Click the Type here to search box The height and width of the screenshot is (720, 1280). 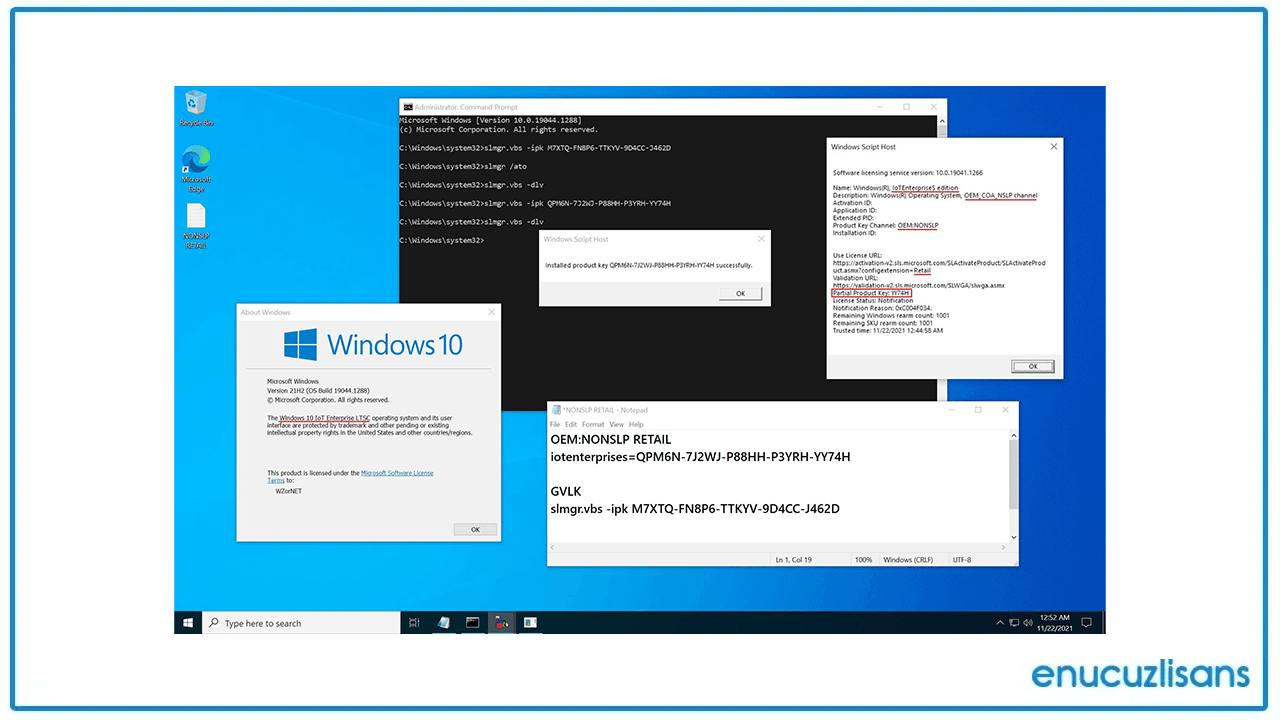coord(301,623)
